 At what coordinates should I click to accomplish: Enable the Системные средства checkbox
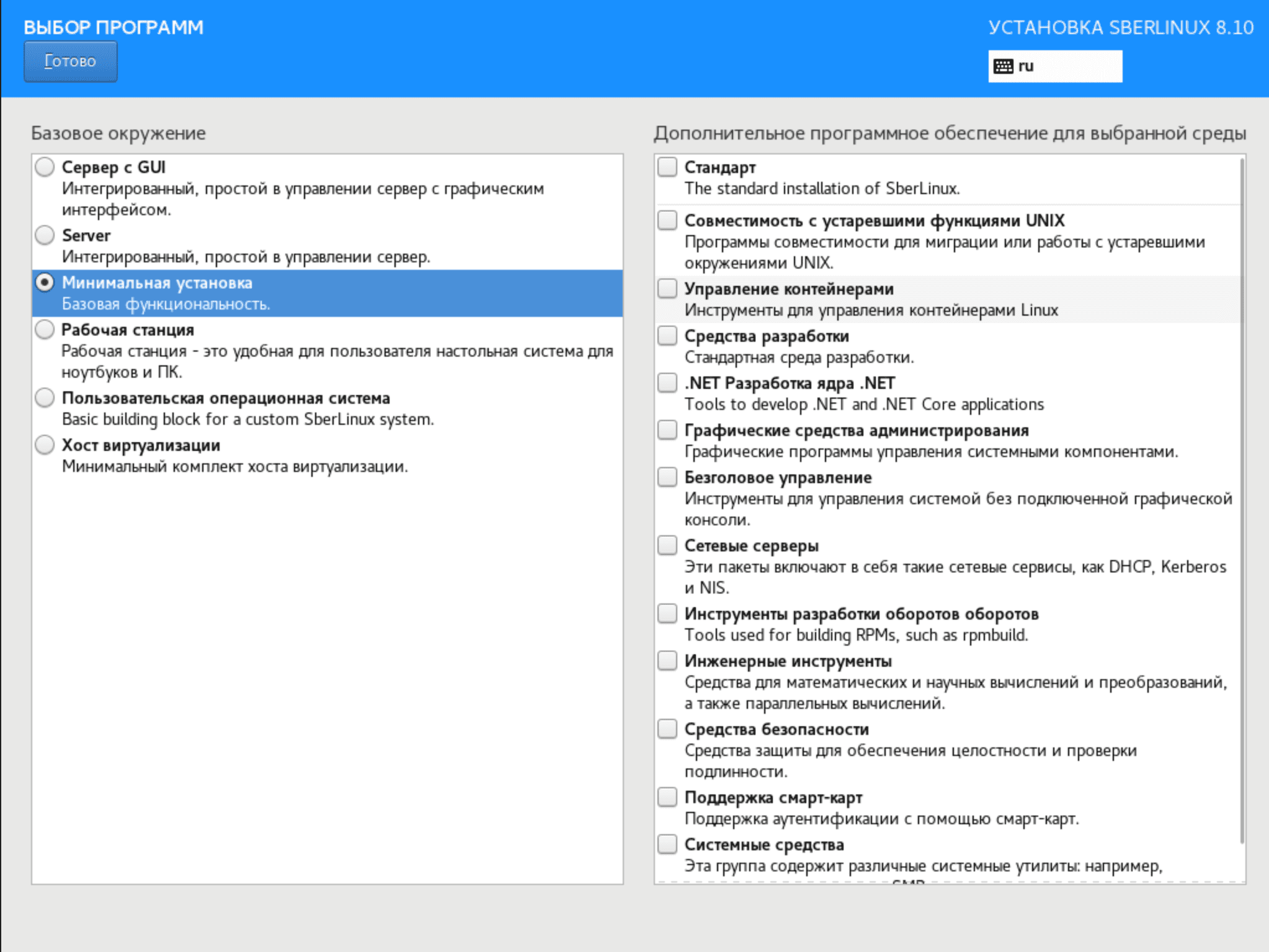click(x=667, y=844)
